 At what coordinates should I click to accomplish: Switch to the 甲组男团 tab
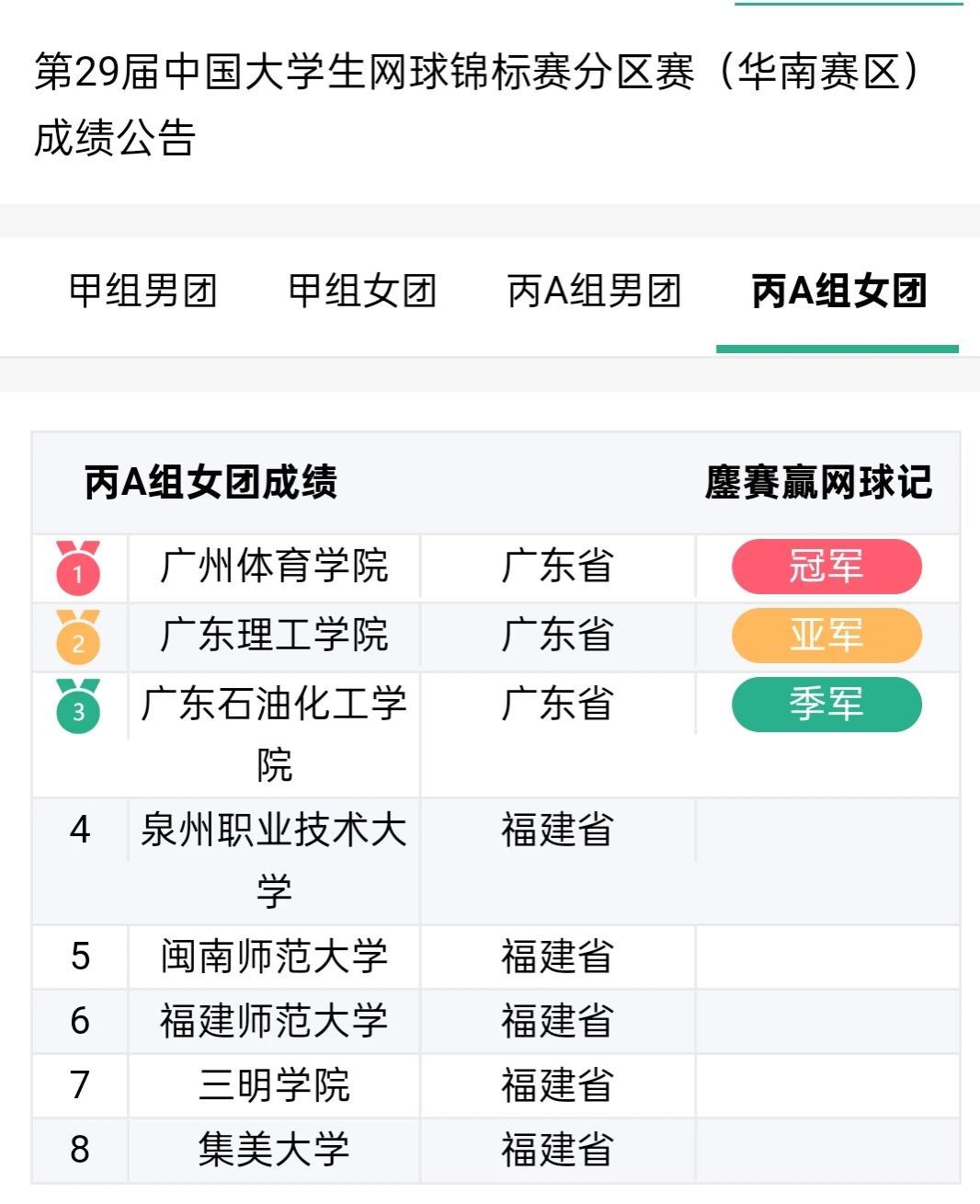pos(142,292)
